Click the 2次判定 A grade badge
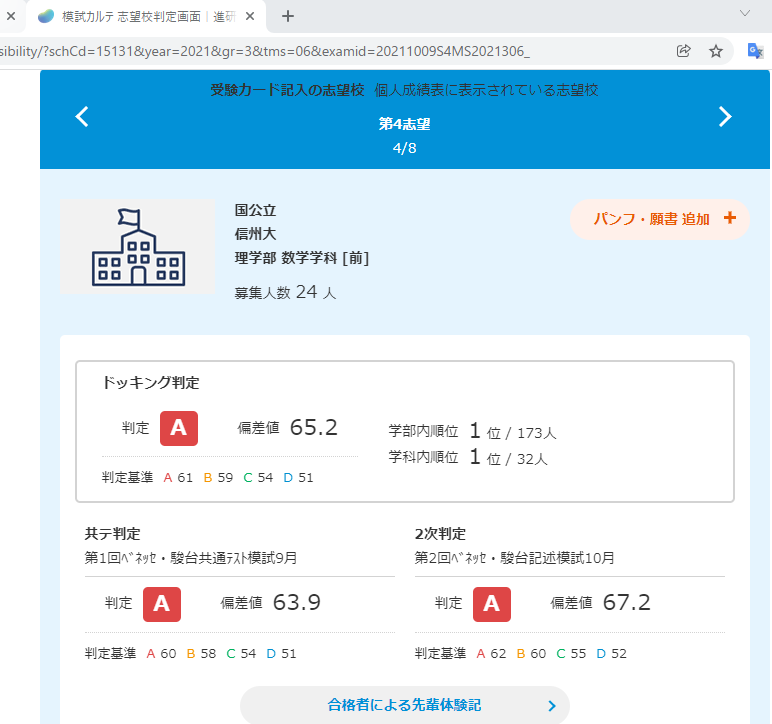The image size is (772, 724). tap(492, 604)
